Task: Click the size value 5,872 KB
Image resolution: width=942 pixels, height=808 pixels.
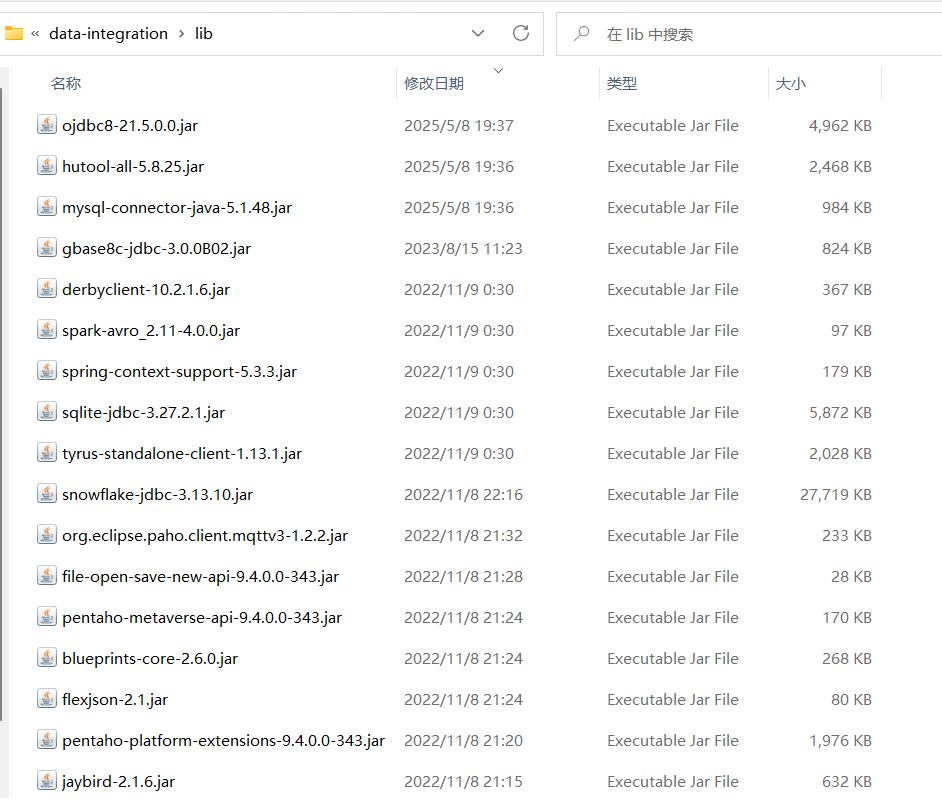Action: (x=840, y=413)
